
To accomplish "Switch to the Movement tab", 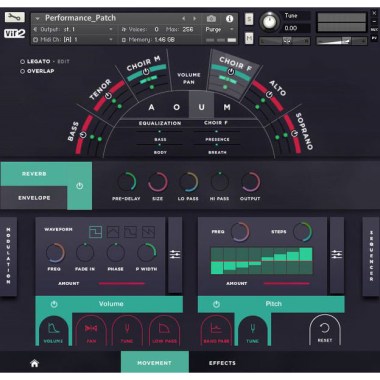I will click(x=155, y=363).
